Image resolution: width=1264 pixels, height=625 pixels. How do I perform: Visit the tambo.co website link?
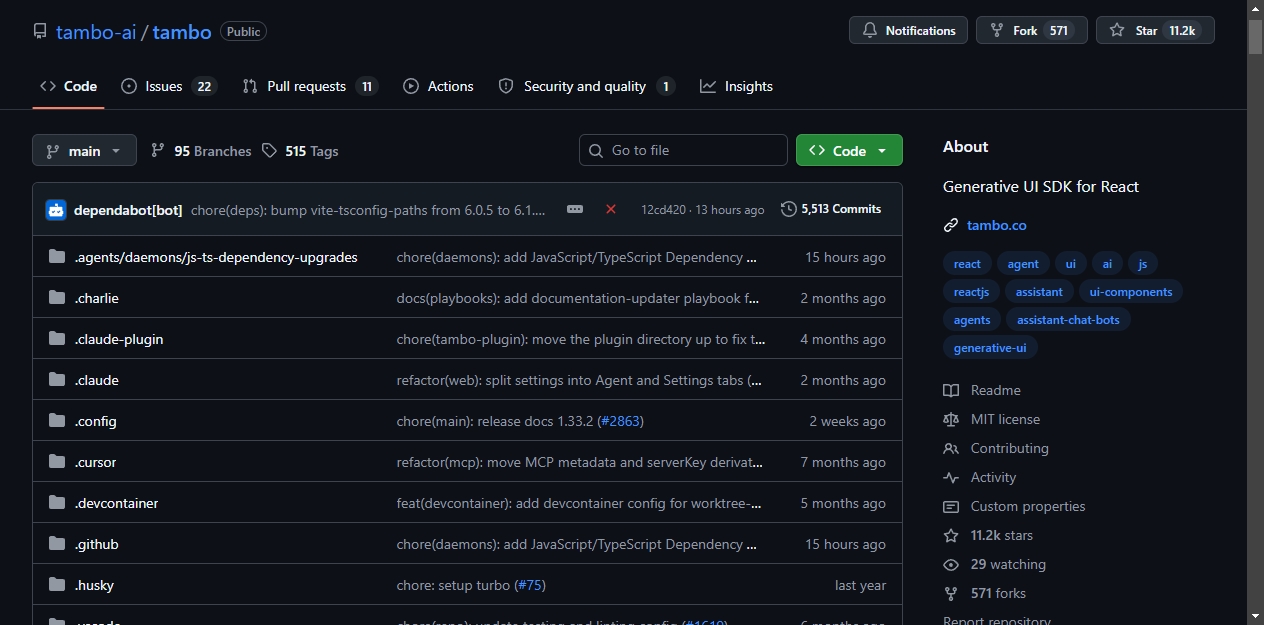click(x=997, y=225)
